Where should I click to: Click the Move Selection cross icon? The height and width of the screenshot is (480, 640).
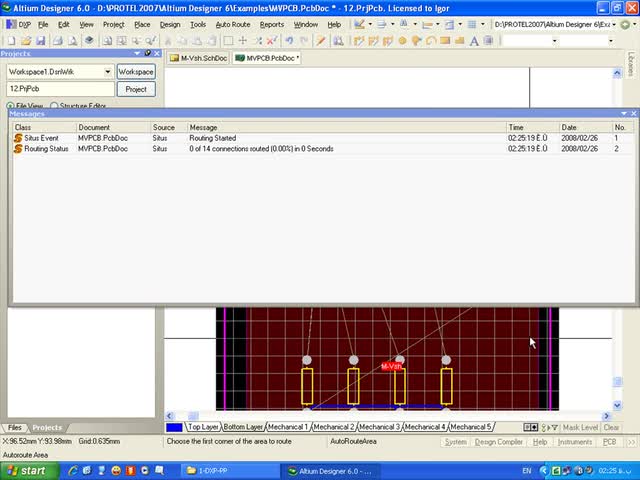click(x=242, y=40)
